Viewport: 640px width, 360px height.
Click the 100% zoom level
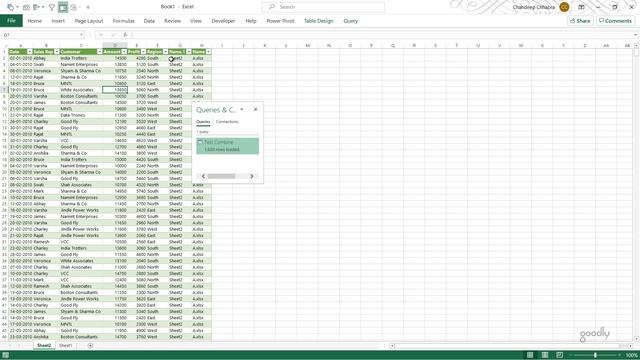631,355
